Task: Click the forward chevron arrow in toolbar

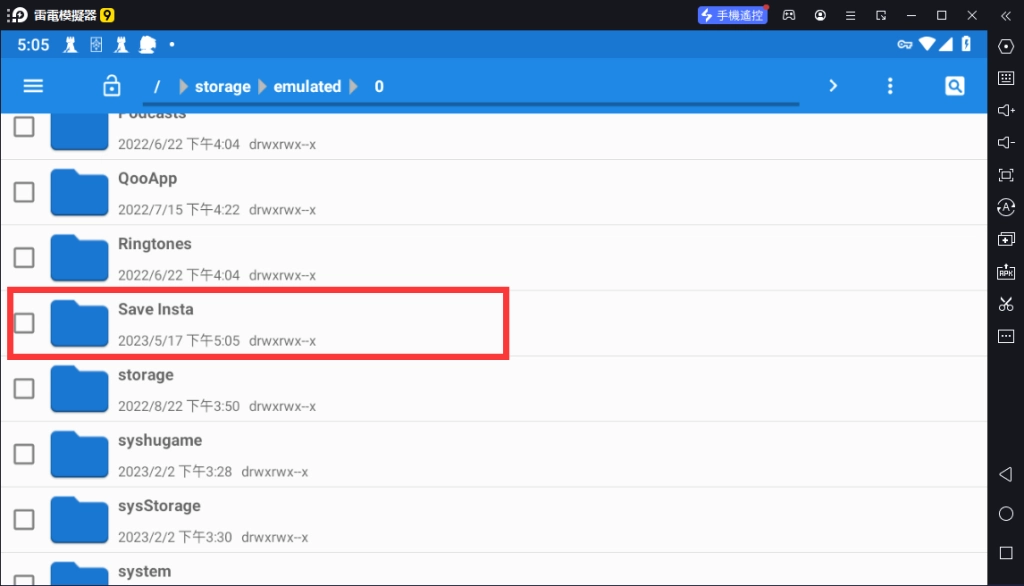Action: [833, 86]
